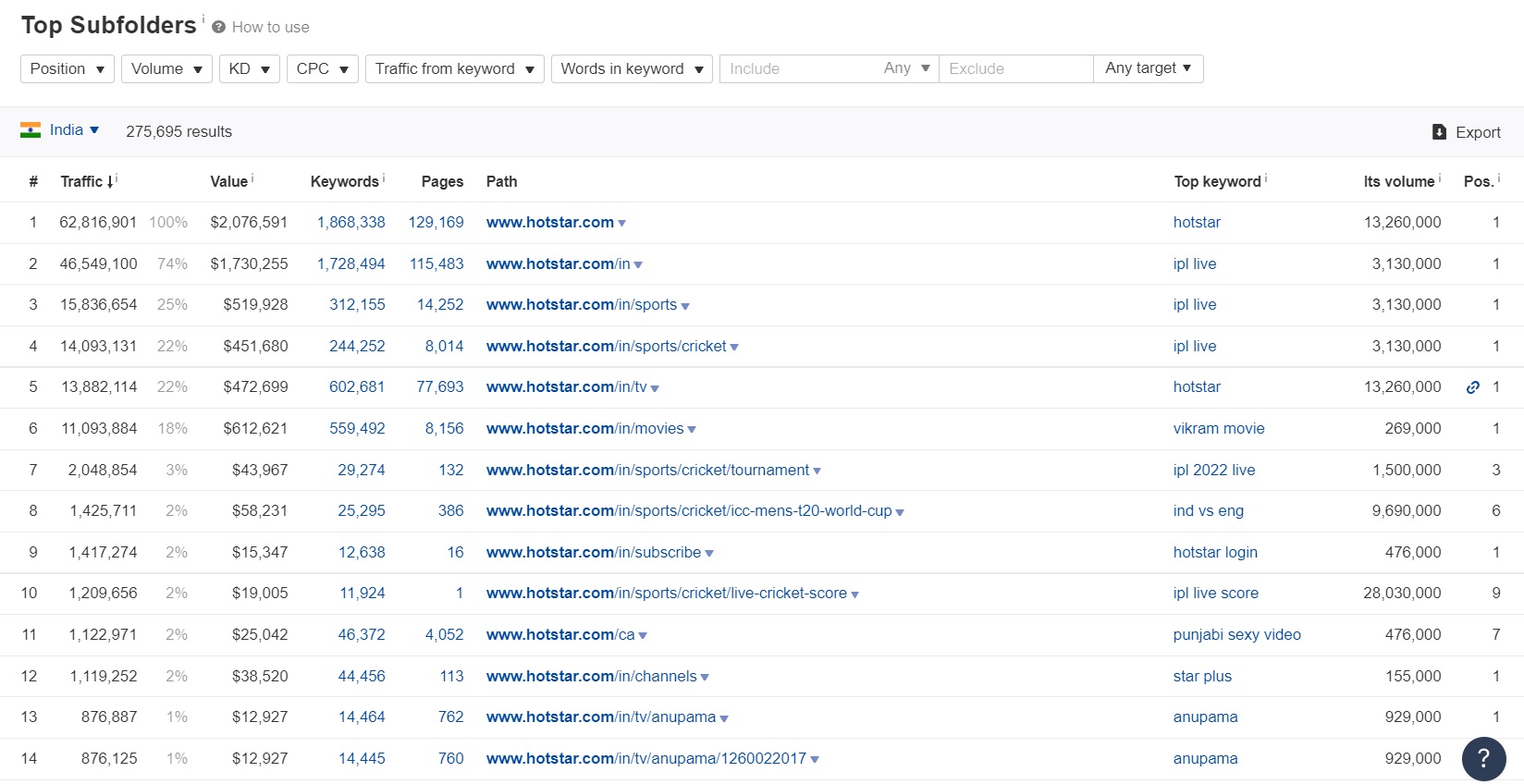Viewport: 1524px width, 784px height.
Task: Open the help question mark bubble
Action: 1483,758
